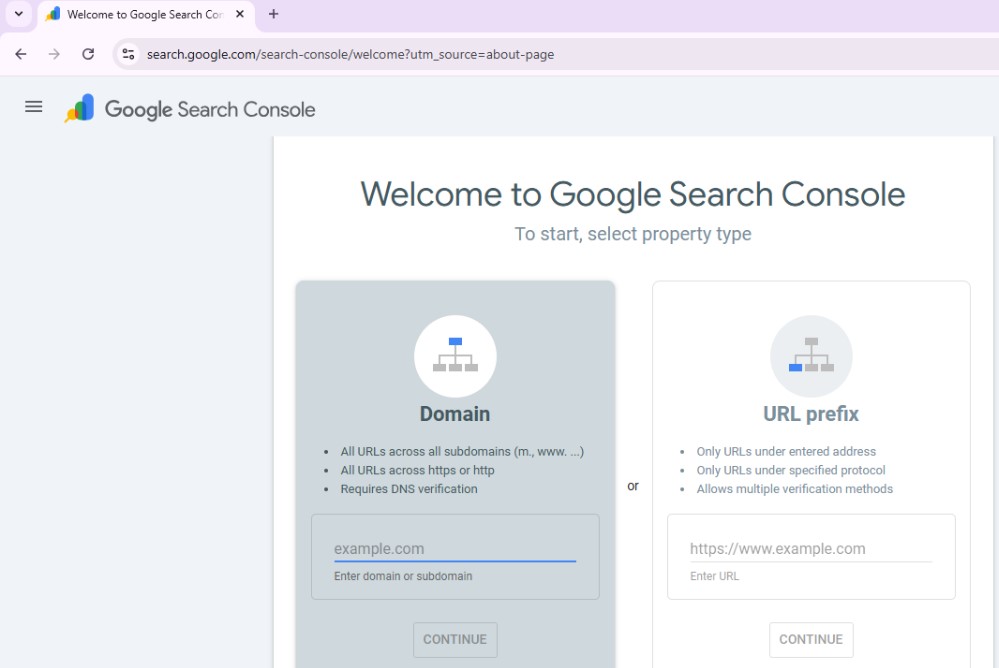This screenshot has height=668, width=999.
Task: Click the Google Search Console title text
Action: pos(210,110)
